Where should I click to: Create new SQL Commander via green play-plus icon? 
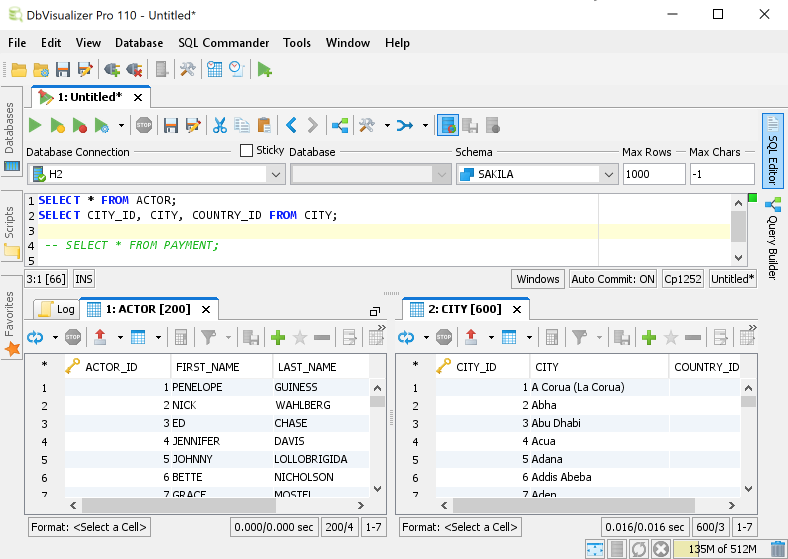click(x=264, y=69)
